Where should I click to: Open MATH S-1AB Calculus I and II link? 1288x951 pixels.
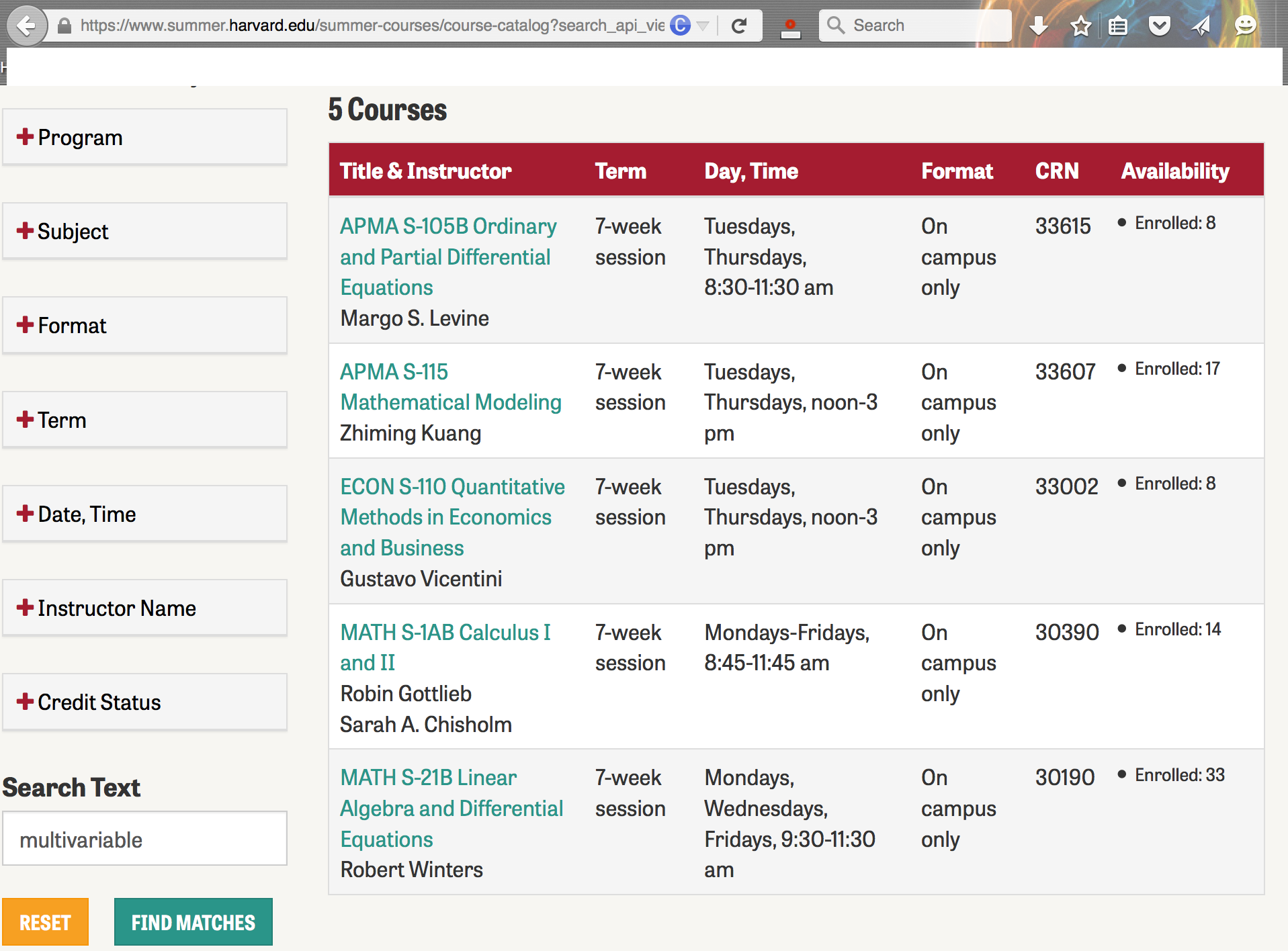(x=445, y=647)
